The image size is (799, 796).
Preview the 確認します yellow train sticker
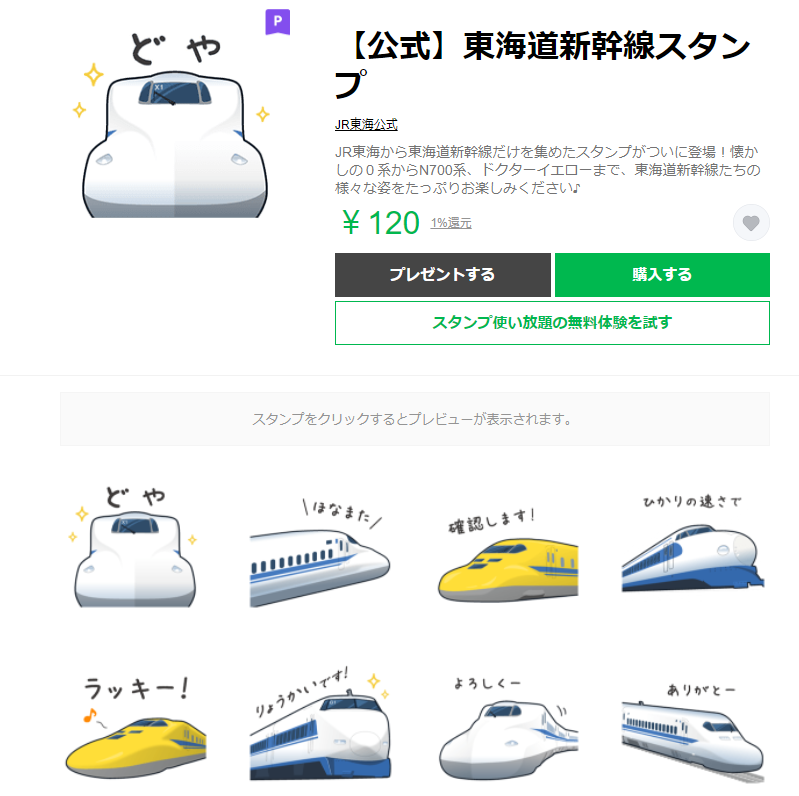tap(508, 554)
